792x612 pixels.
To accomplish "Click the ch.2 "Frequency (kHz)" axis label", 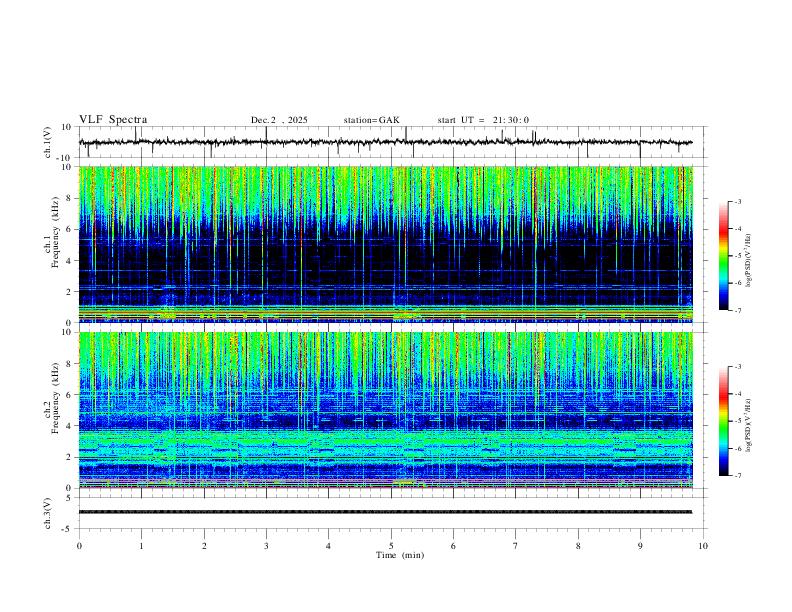I will [55, 398].
